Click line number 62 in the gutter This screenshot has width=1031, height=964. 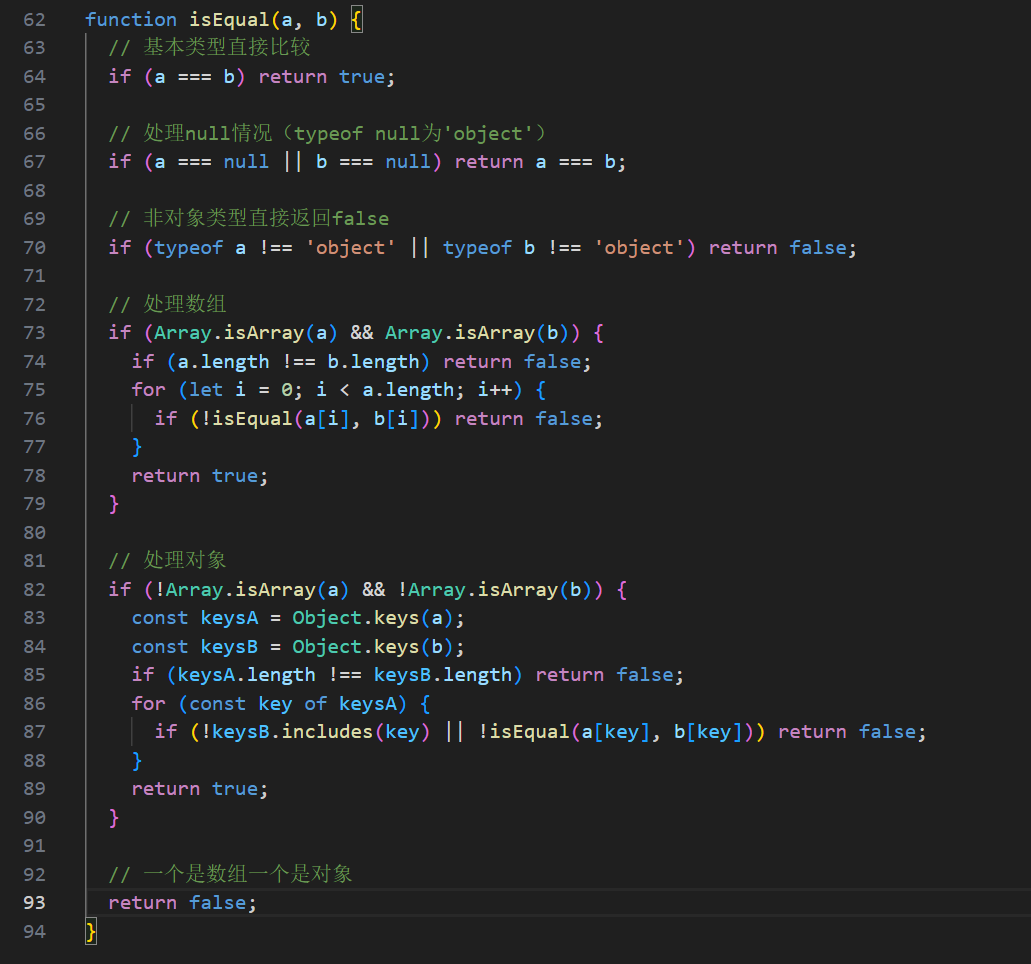pos(34,20)
